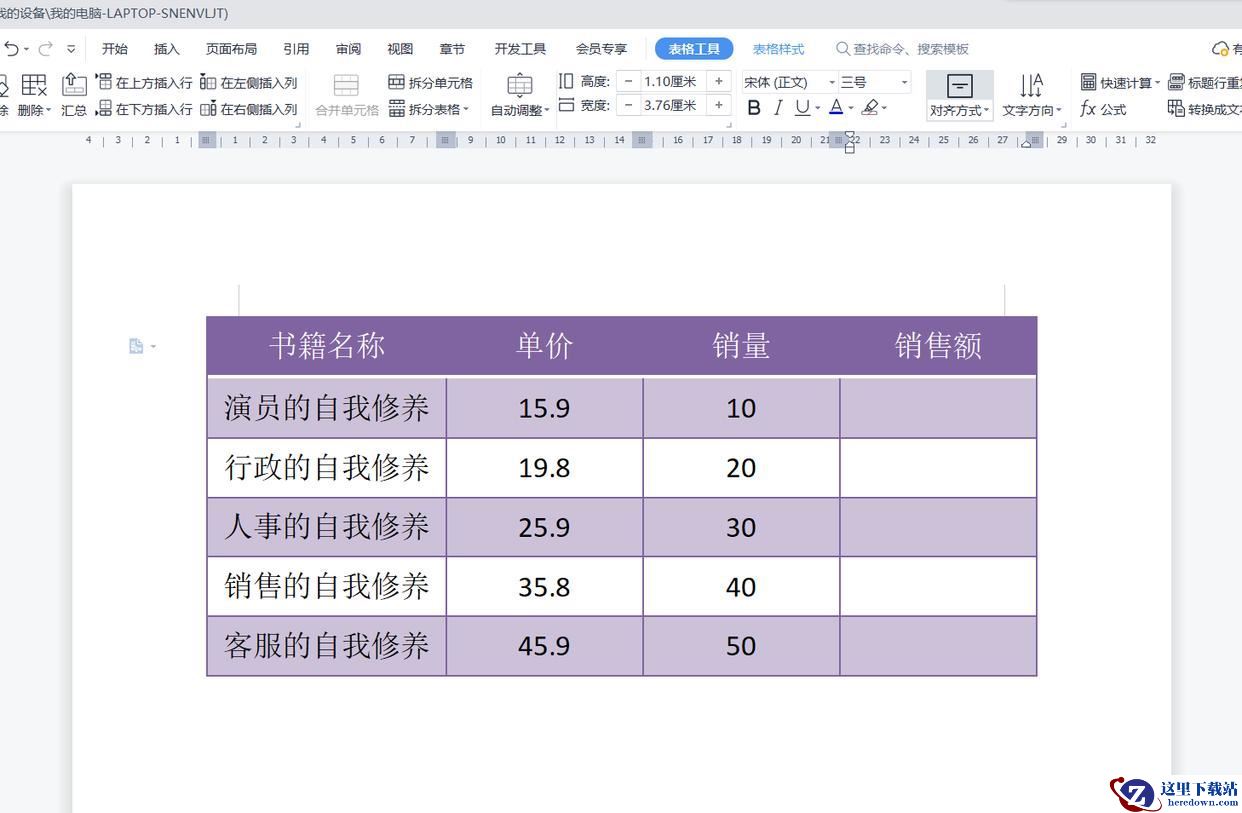Click the 公式 formula icon
Viewport: 1242px width, 813px height.
click(1103, 109)
